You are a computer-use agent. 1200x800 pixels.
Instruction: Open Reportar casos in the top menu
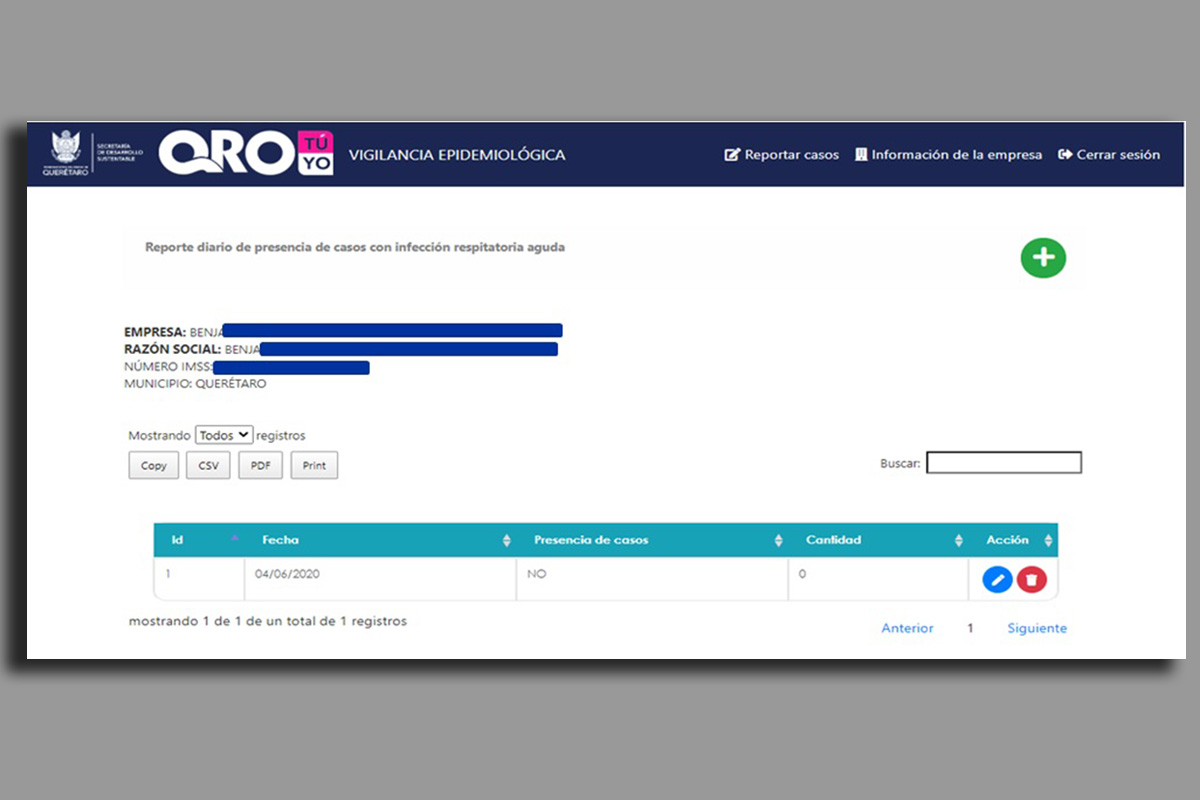782,155
